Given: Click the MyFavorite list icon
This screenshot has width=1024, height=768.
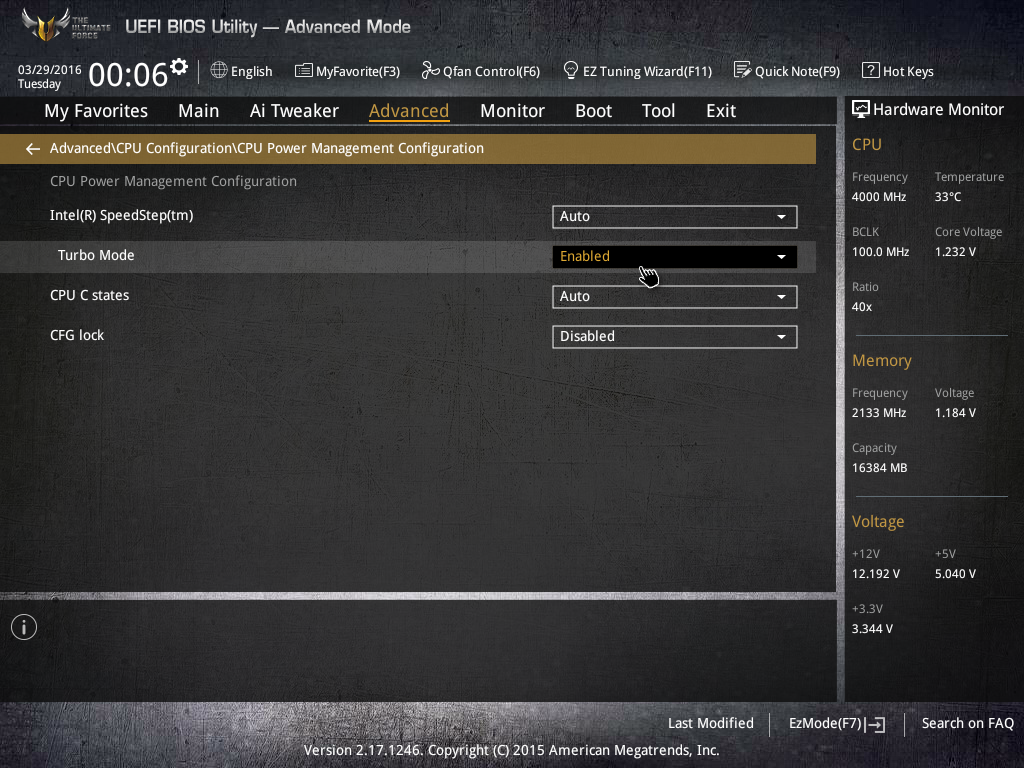Looking at the screenshot, I should 304,71.
